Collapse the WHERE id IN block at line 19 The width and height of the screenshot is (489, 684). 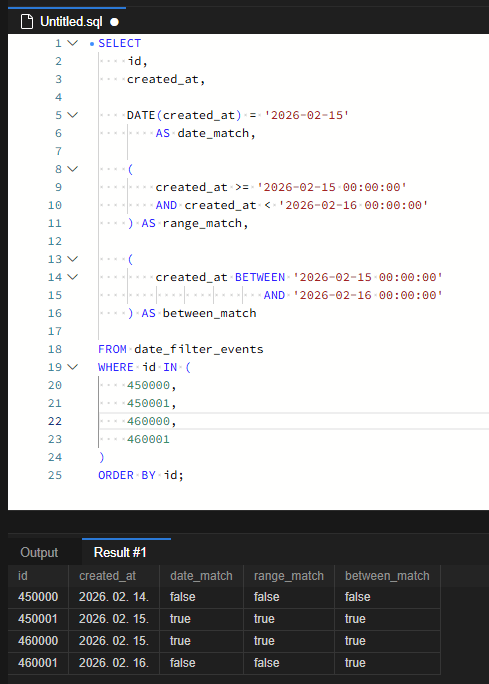pos(72,367)
